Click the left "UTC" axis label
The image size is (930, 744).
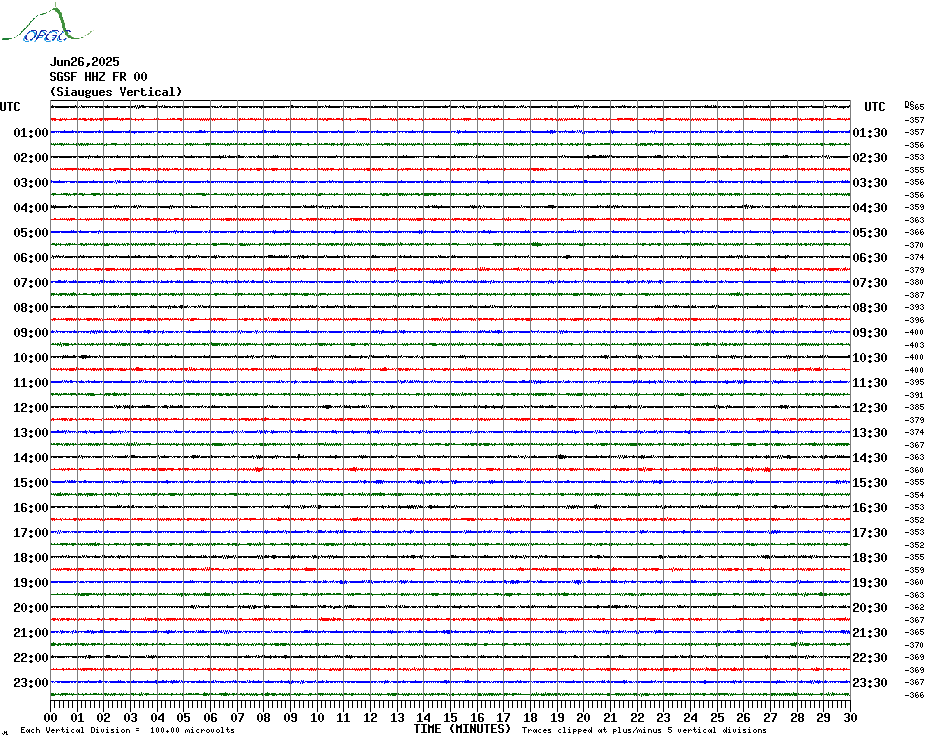click(10, 107)
